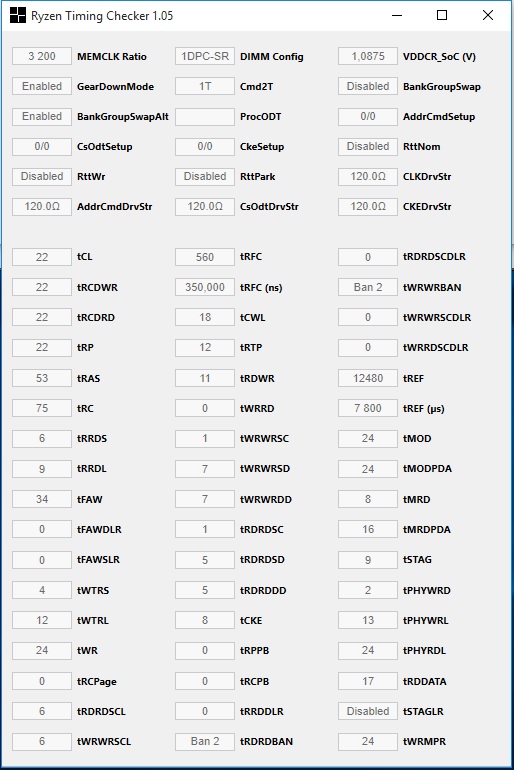This screenshot has width=514, height=770.
Task: Click the AddrCmdSetup value field
Action: click(368, 116)
